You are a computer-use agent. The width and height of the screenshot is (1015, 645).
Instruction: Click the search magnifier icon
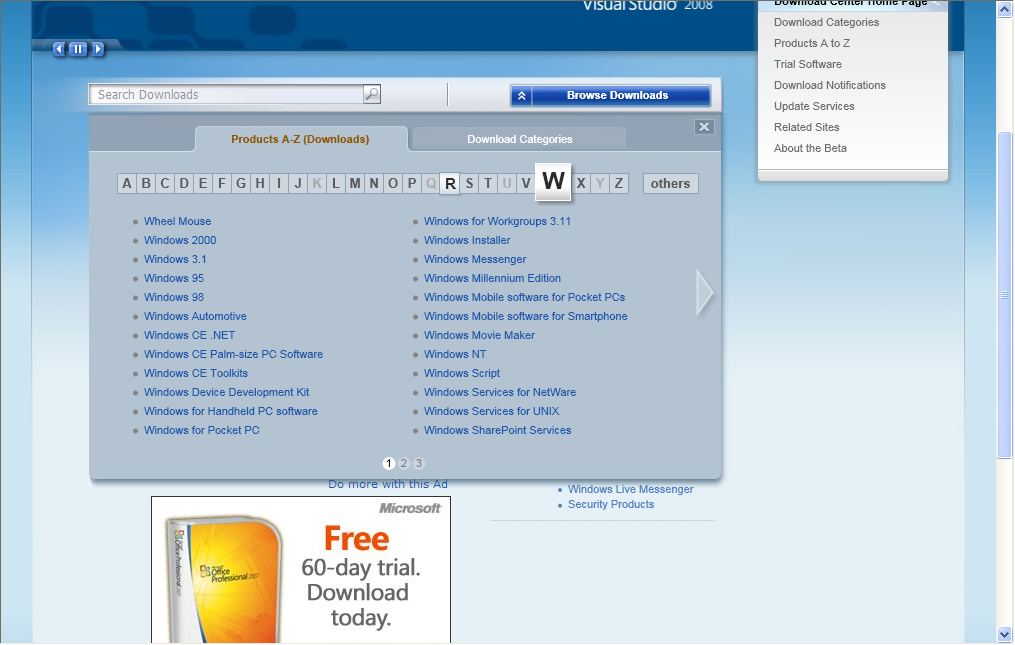[x=371, y=95]
